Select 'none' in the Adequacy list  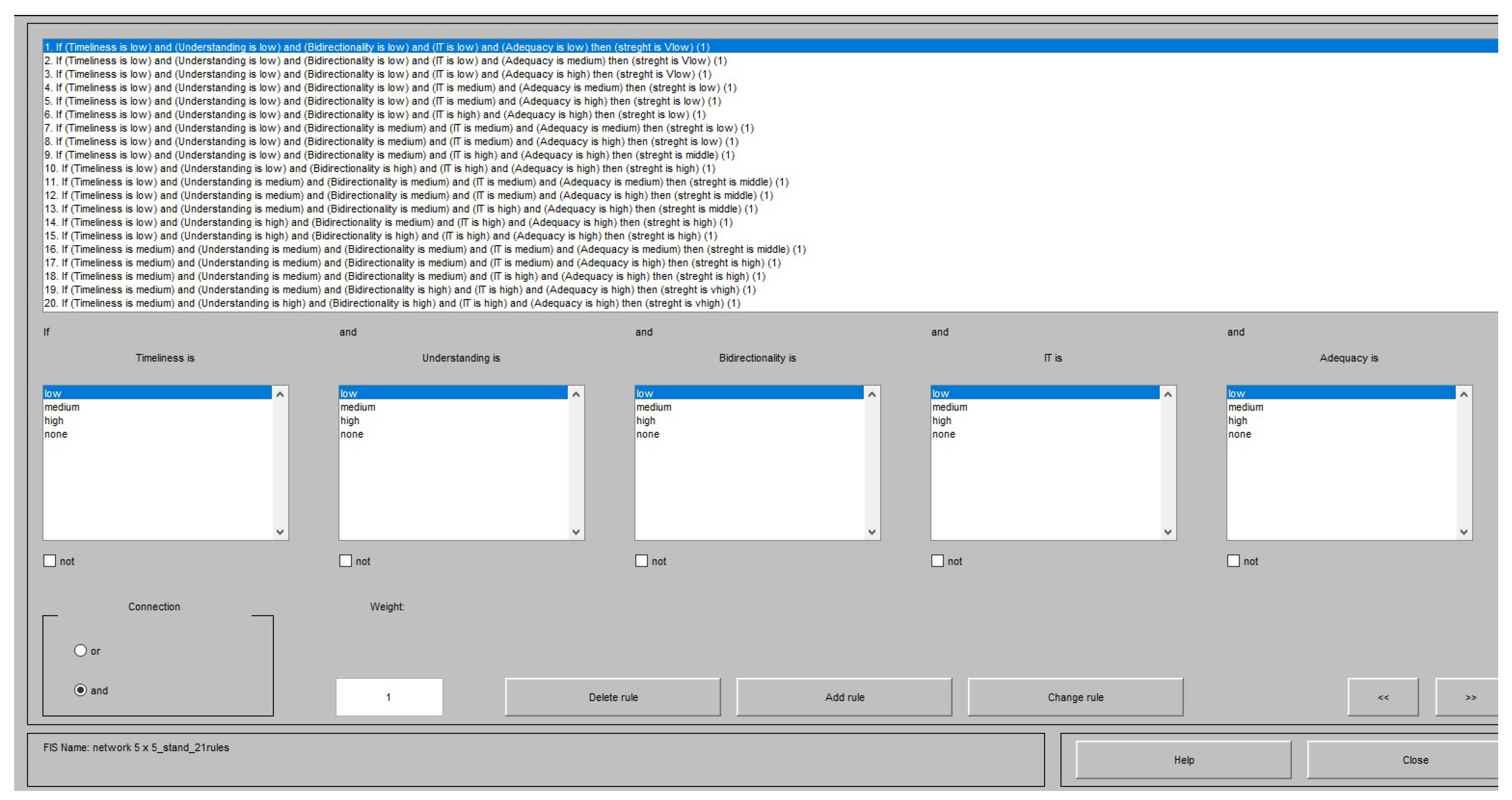[1240, 434]
